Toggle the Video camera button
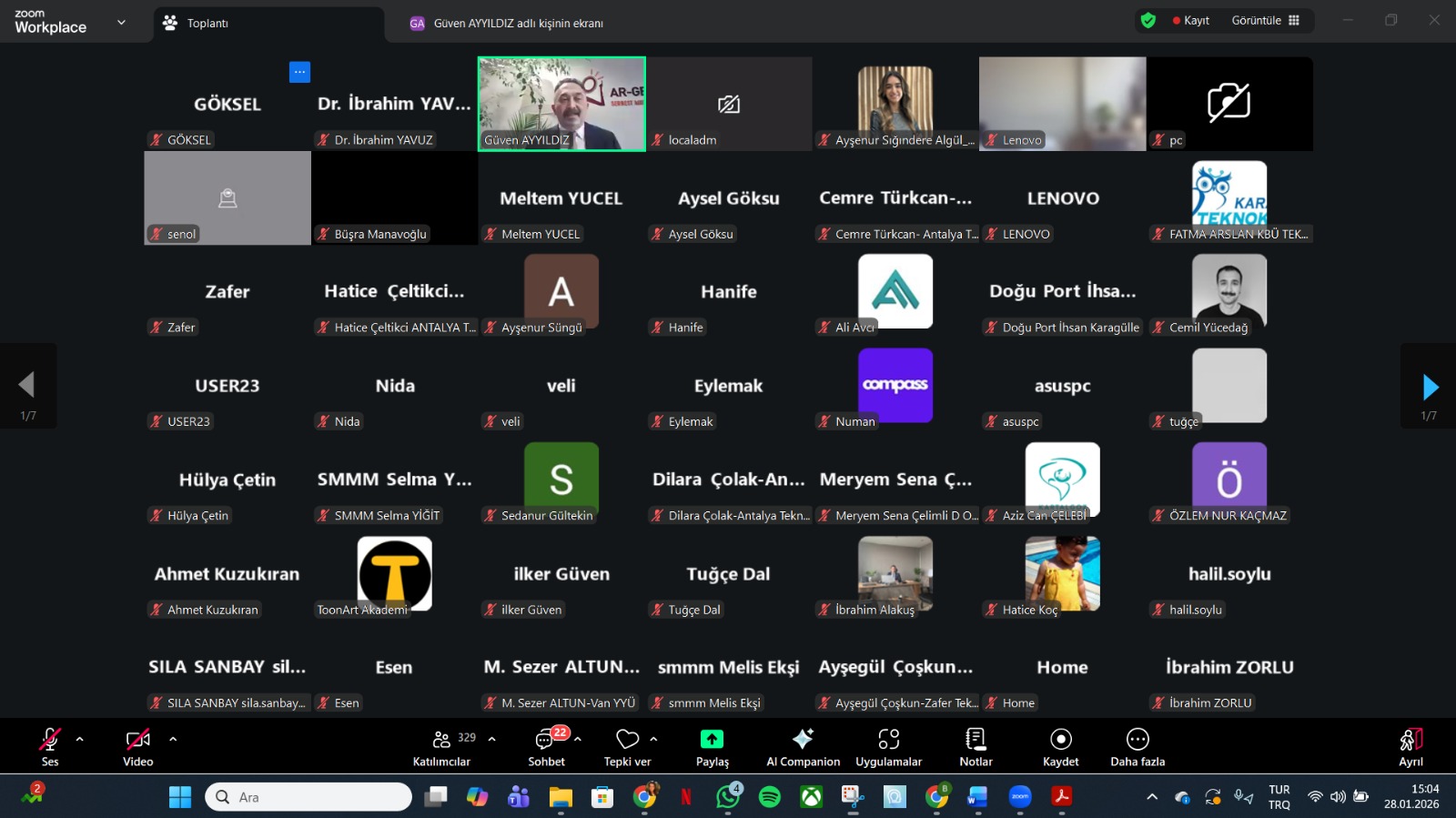The width and height of the screenshot is (1456, 818). (137, 739)
